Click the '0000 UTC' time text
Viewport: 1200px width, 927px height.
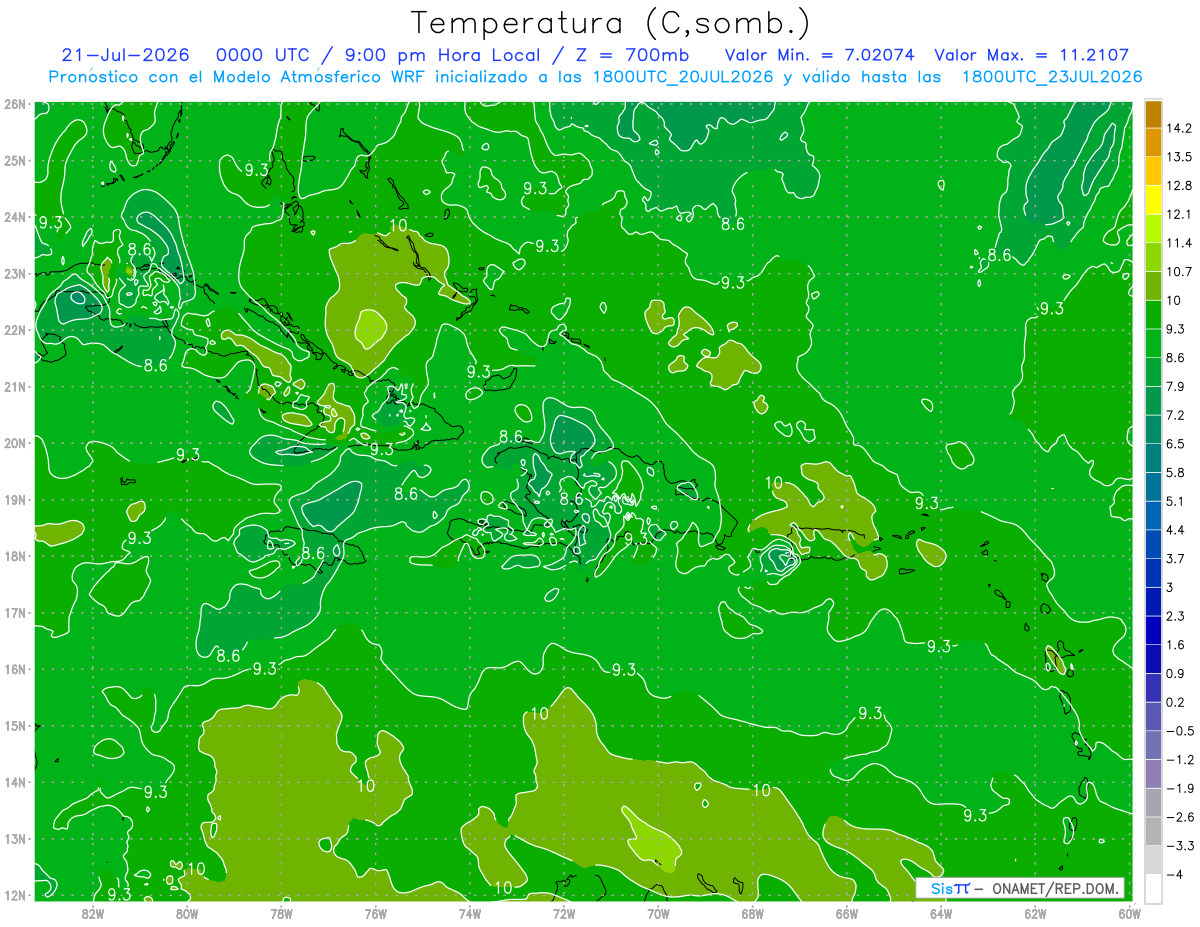click(262, 55)
